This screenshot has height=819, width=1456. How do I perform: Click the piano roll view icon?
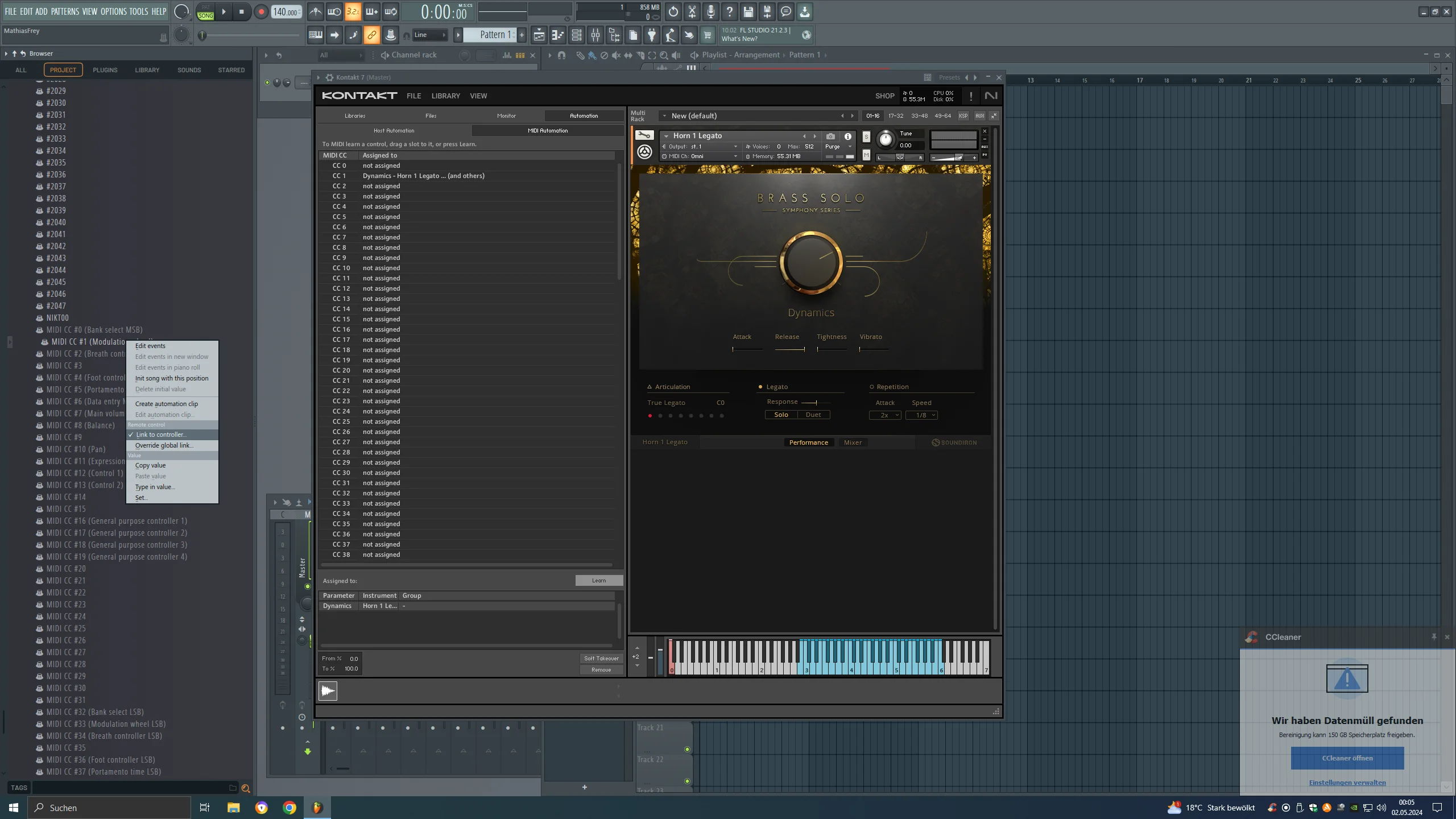click(x=558, y=35)
